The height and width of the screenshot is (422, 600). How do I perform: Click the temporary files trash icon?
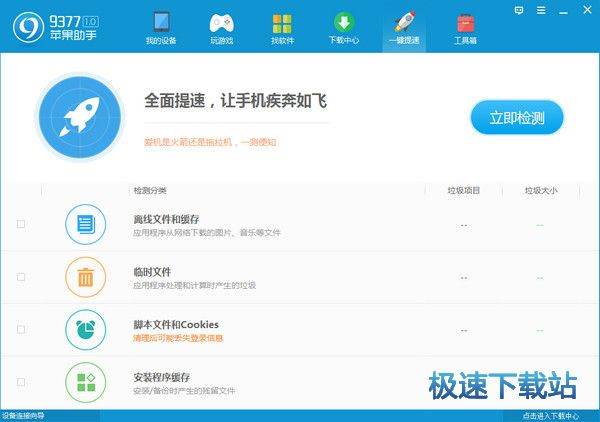86,277
